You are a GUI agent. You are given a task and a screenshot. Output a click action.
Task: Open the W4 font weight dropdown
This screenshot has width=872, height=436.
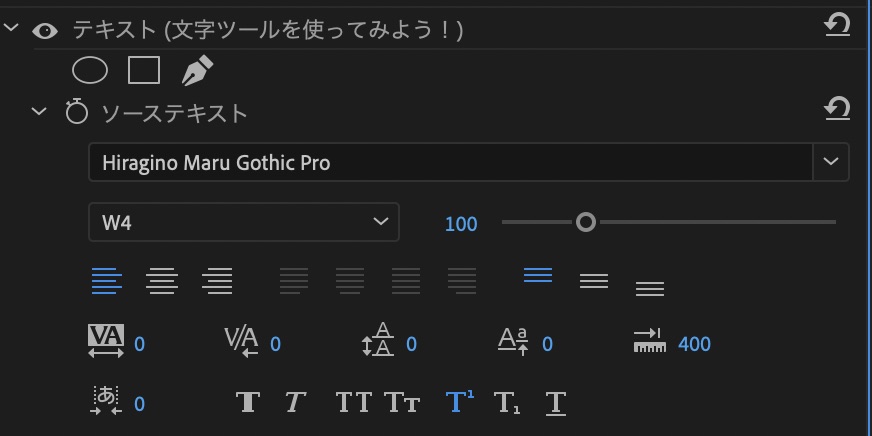(x=243, y=222)
